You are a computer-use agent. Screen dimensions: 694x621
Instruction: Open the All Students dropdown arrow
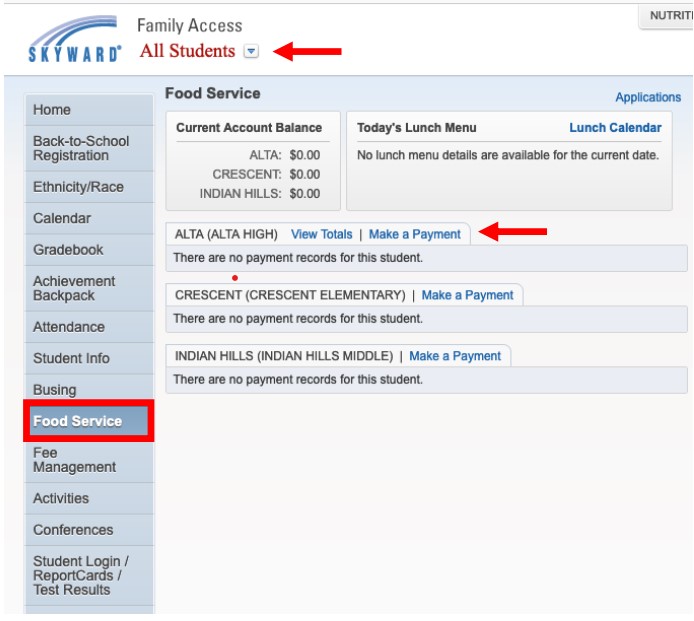coord(251,52)
